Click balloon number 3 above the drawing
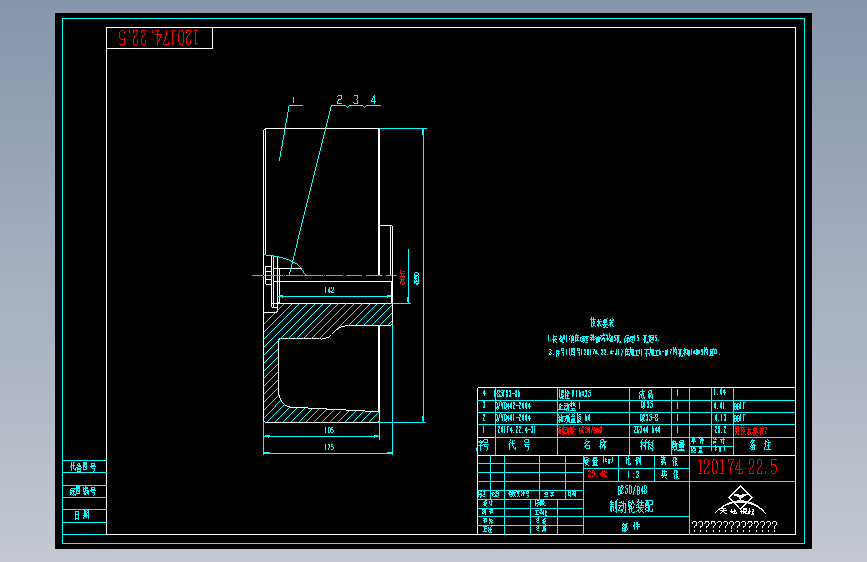 (356, 100)
